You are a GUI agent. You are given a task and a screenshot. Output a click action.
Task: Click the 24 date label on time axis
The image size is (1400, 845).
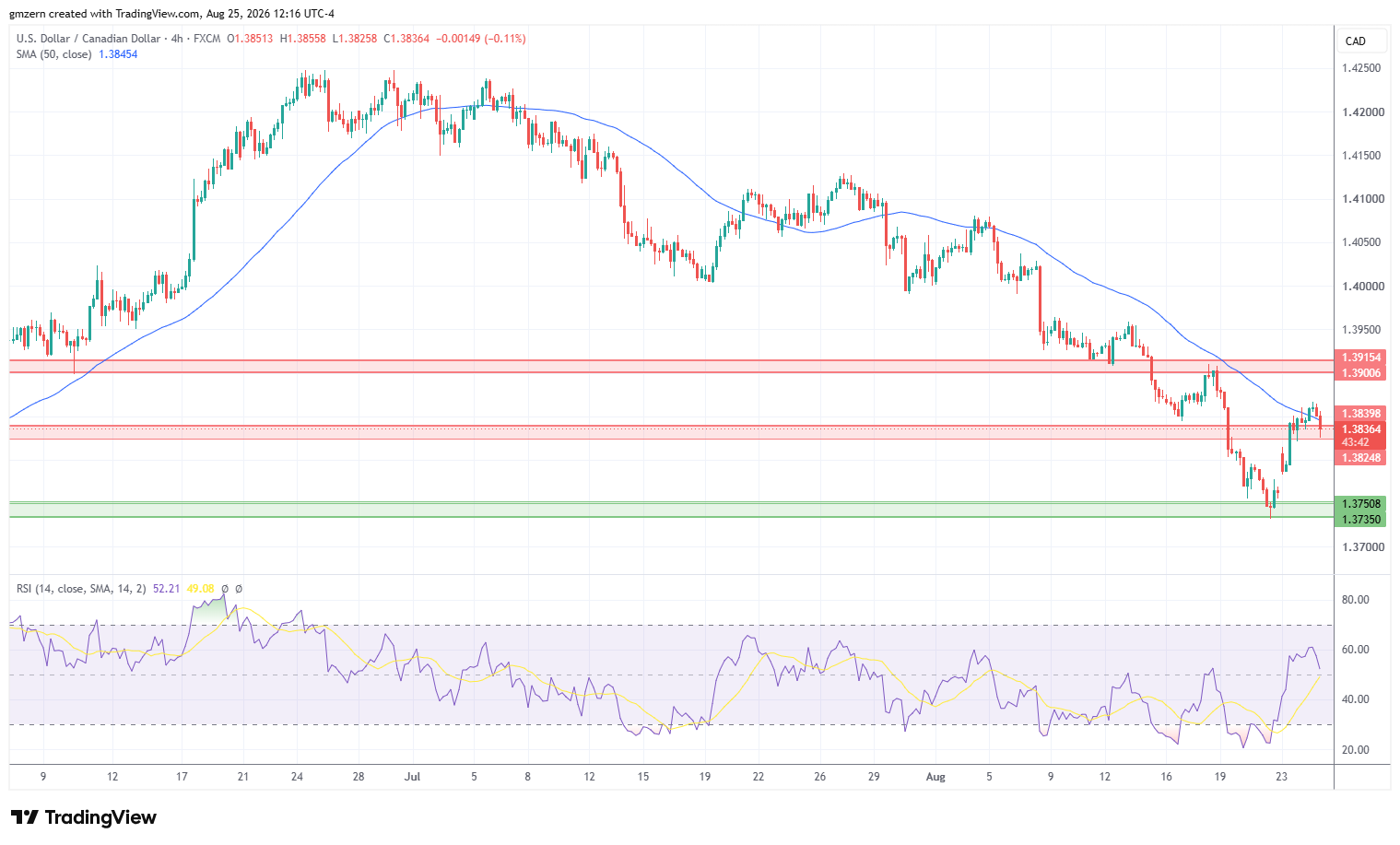pos(297,777)
